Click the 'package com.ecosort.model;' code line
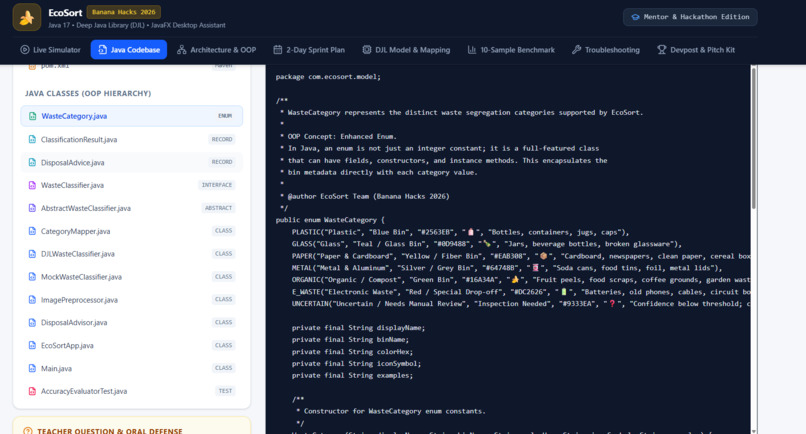The image size is (806, 434). pyautogui.click(x=328, y=77)
